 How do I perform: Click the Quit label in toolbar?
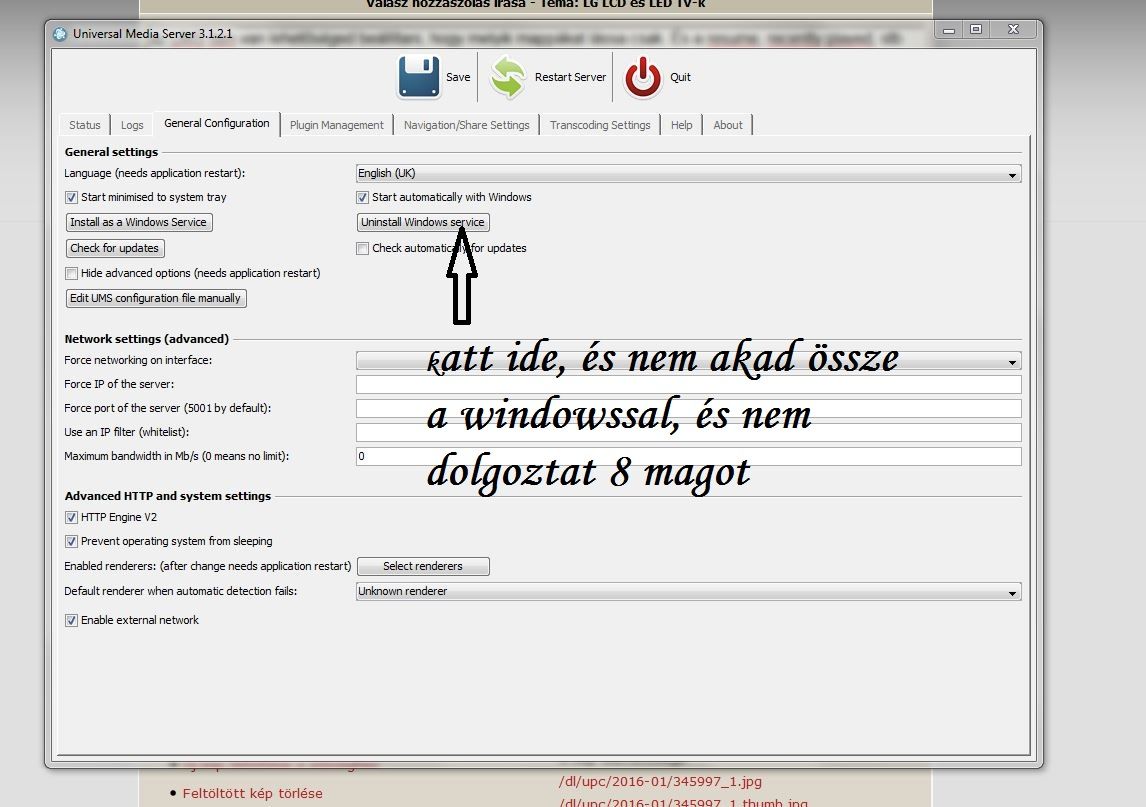(x=680, y=77)
